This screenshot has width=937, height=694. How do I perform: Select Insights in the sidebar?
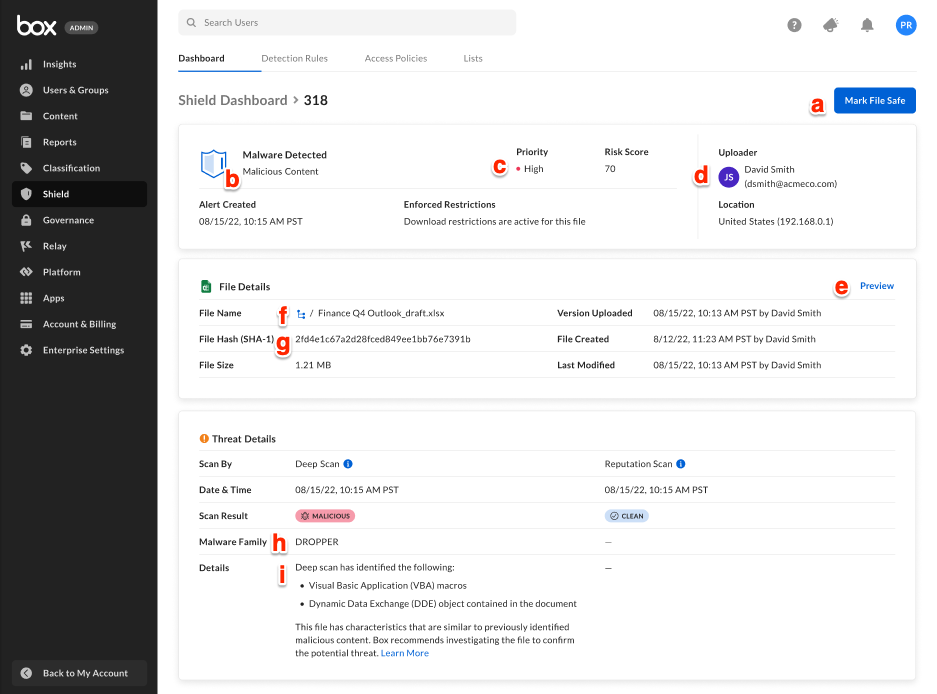point(79,64)
